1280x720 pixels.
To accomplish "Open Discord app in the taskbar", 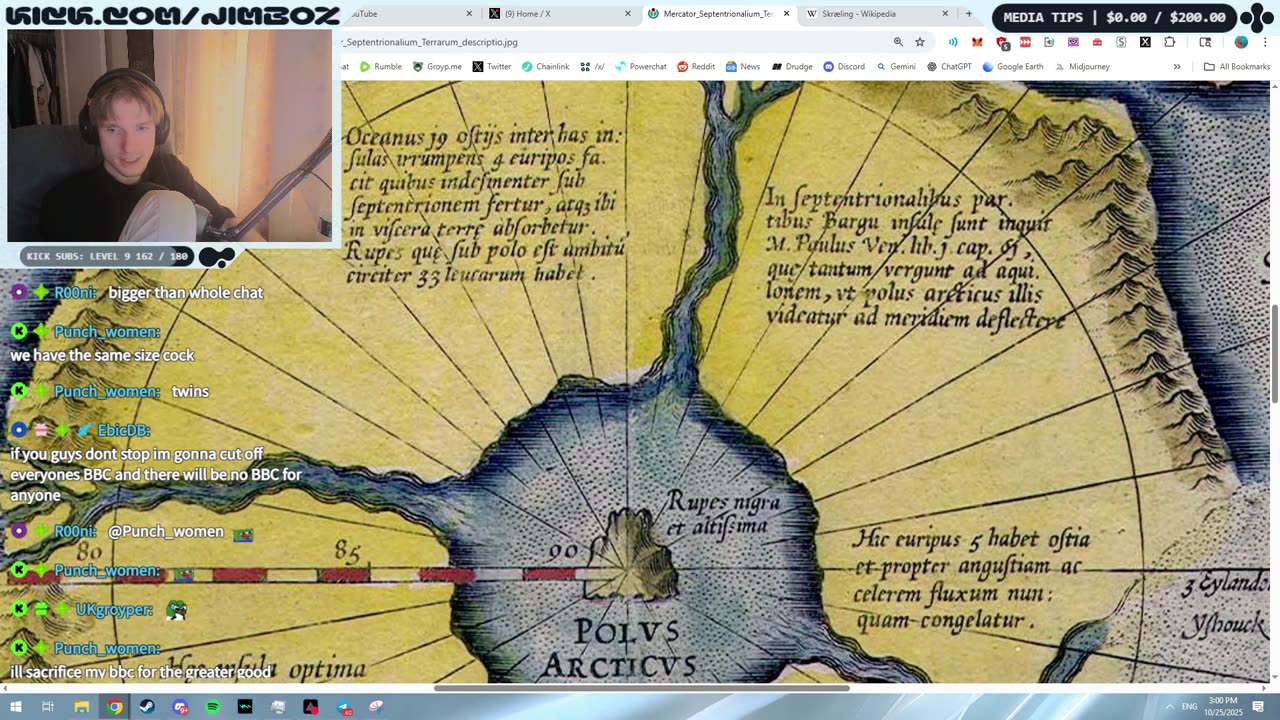I will pos(180,707).
